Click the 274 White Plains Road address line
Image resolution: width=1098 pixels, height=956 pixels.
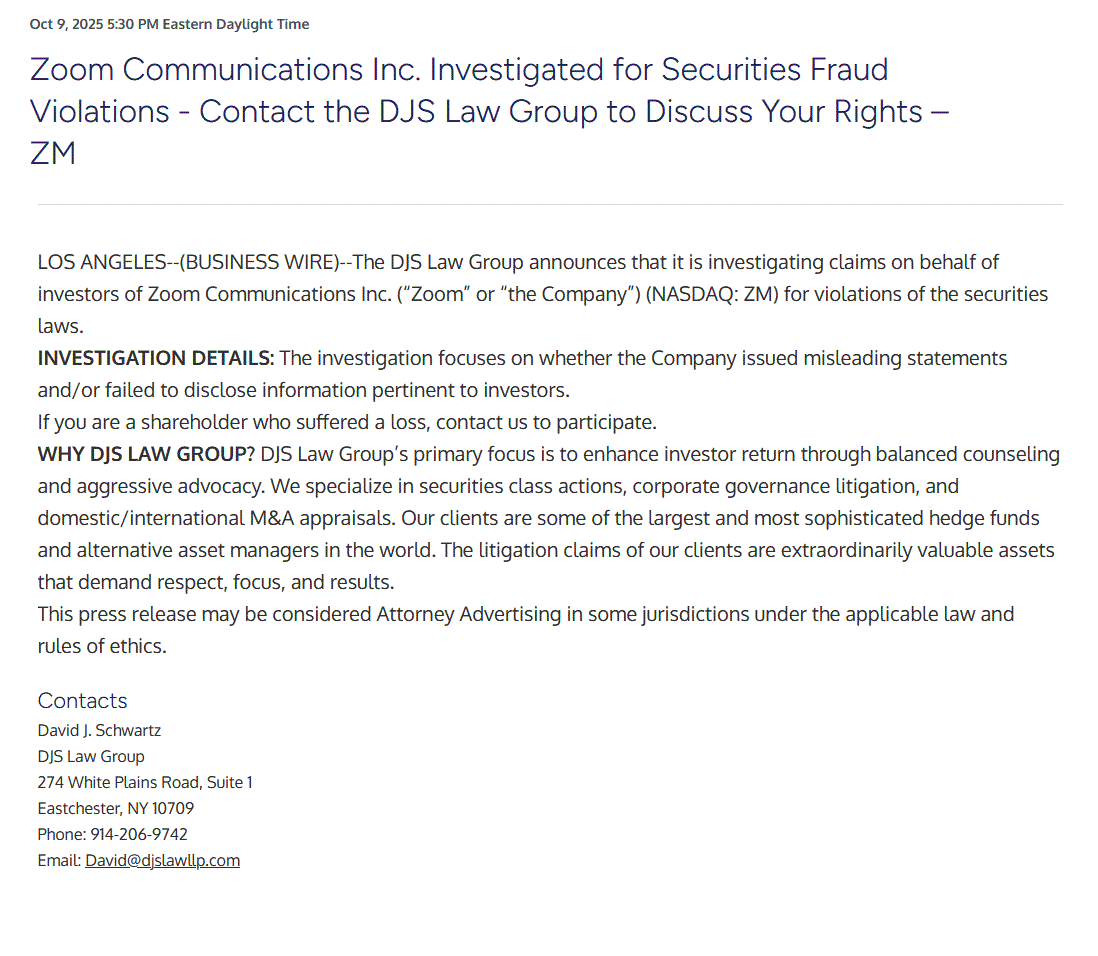[x=145, y=782]
